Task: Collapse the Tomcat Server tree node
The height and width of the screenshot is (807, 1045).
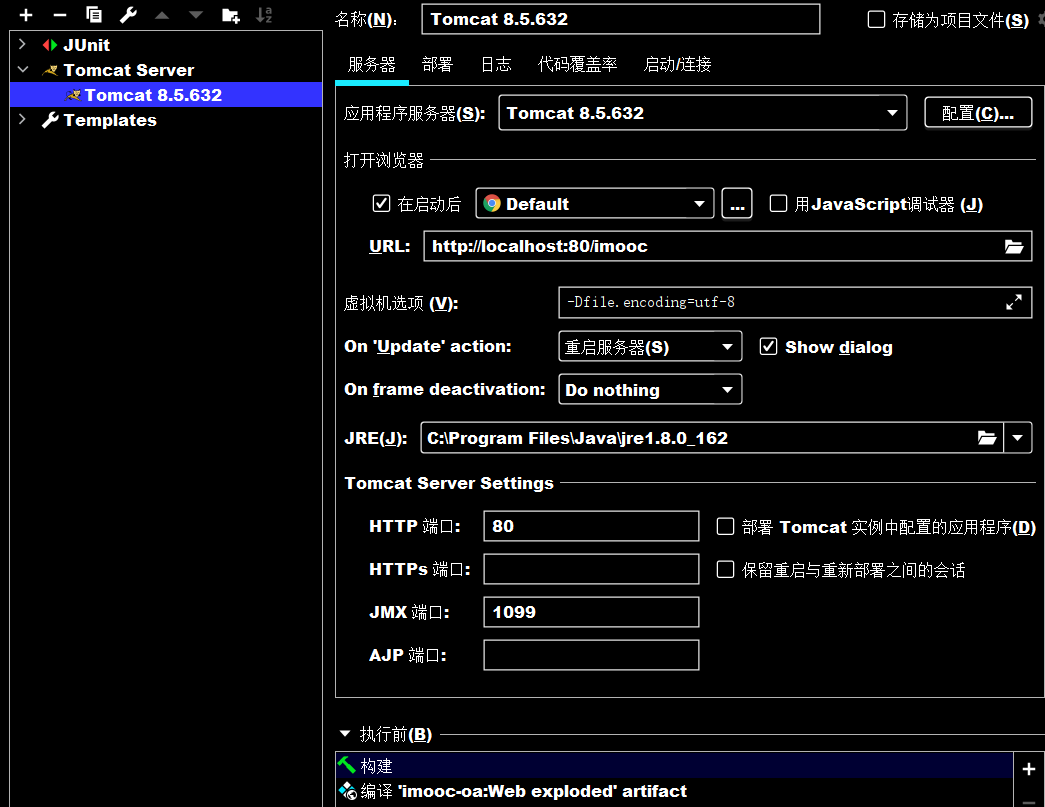Action: [23, 69]
